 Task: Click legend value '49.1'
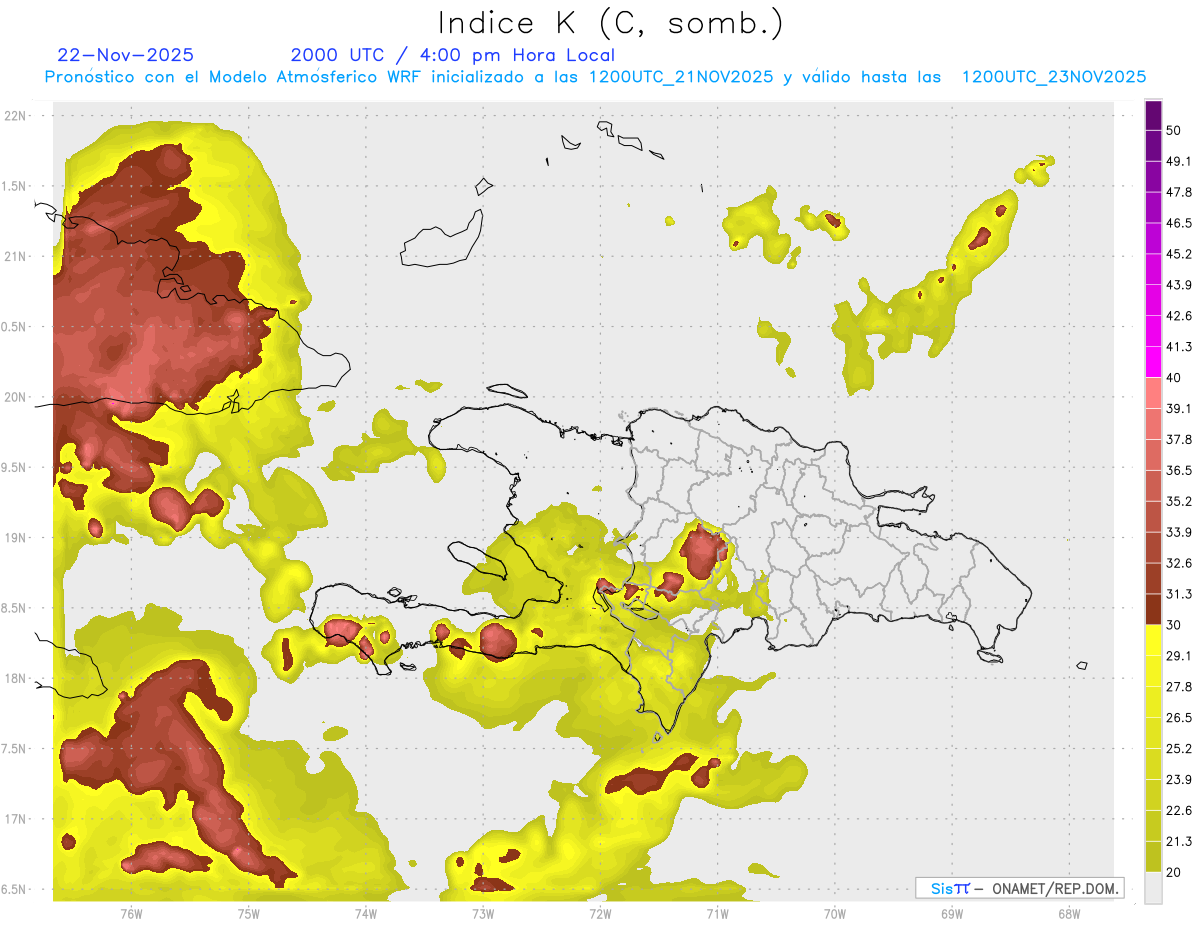click(x=1179, y=162)
